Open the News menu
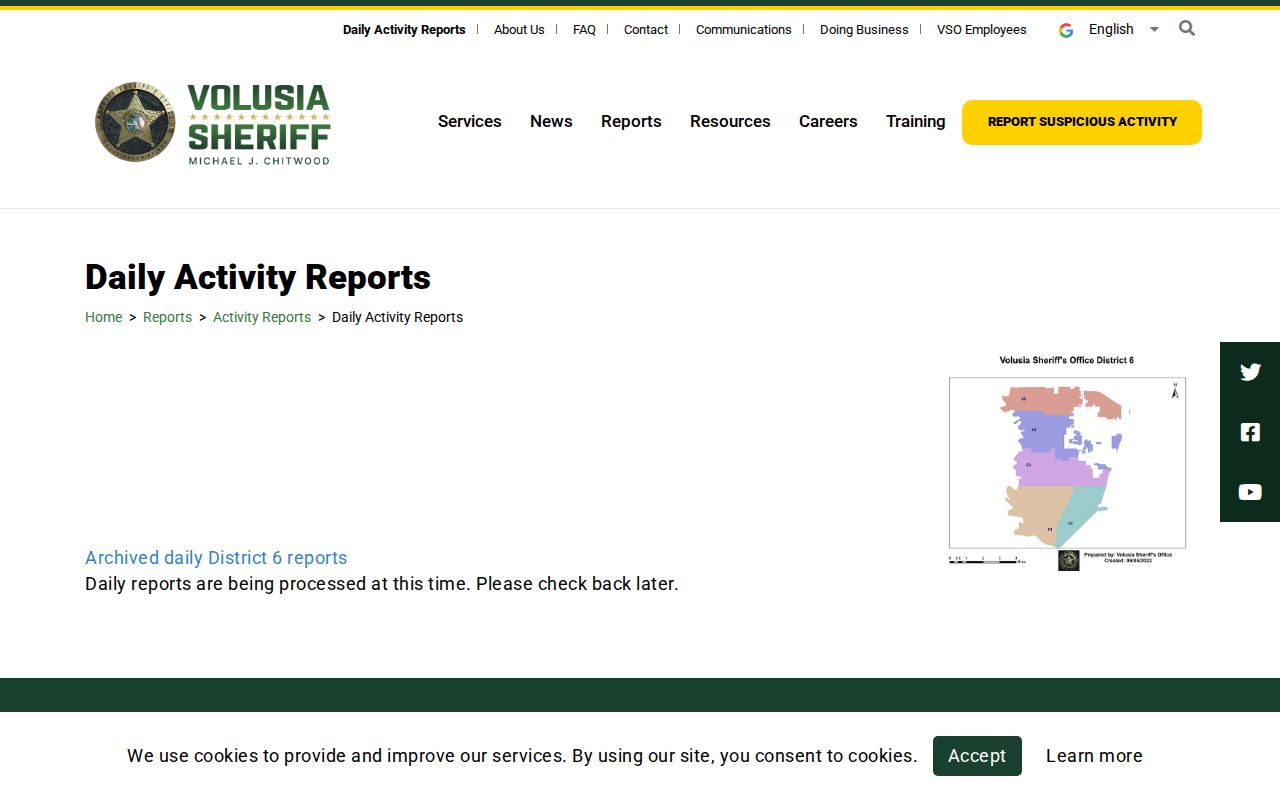This screenshot has width=1280, height=800. [x=551, y=121]
